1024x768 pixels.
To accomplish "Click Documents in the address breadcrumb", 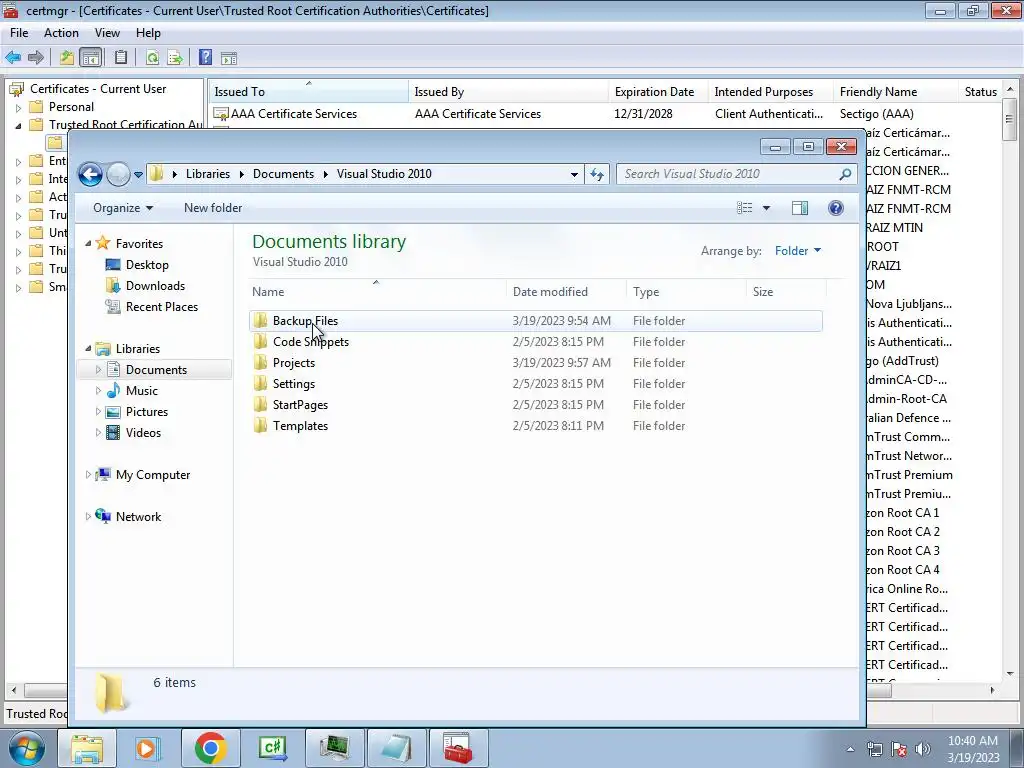I will [x=283, y=174].
